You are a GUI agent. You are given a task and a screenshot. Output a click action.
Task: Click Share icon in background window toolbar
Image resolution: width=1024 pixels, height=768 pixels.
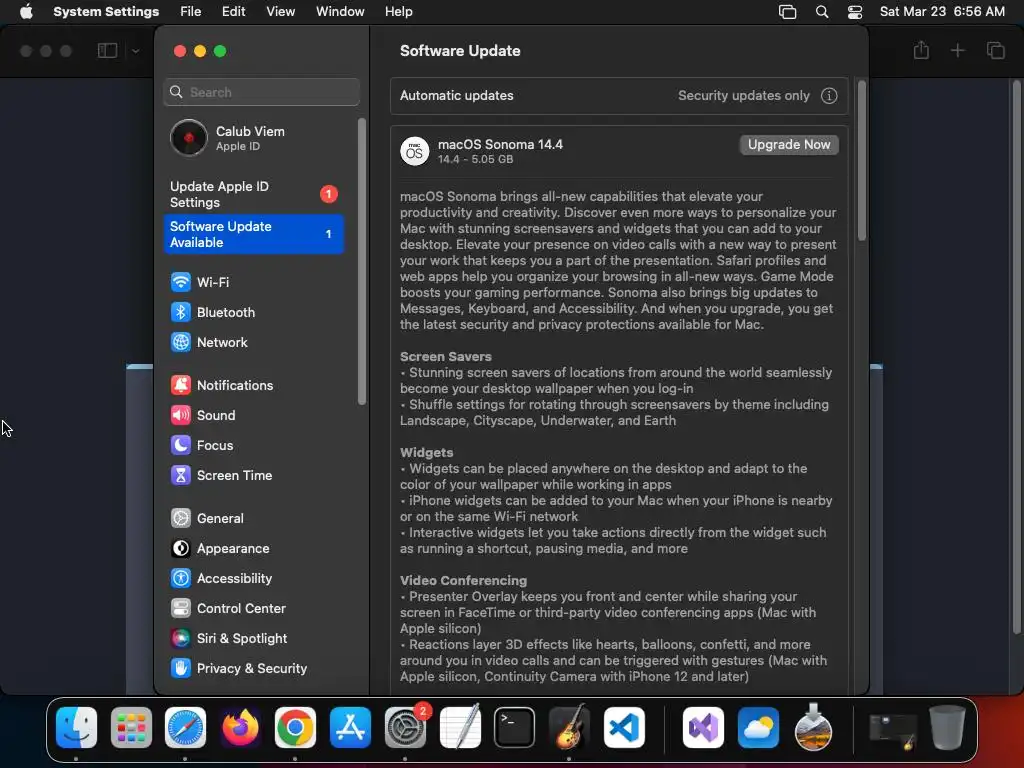point(921,50)
